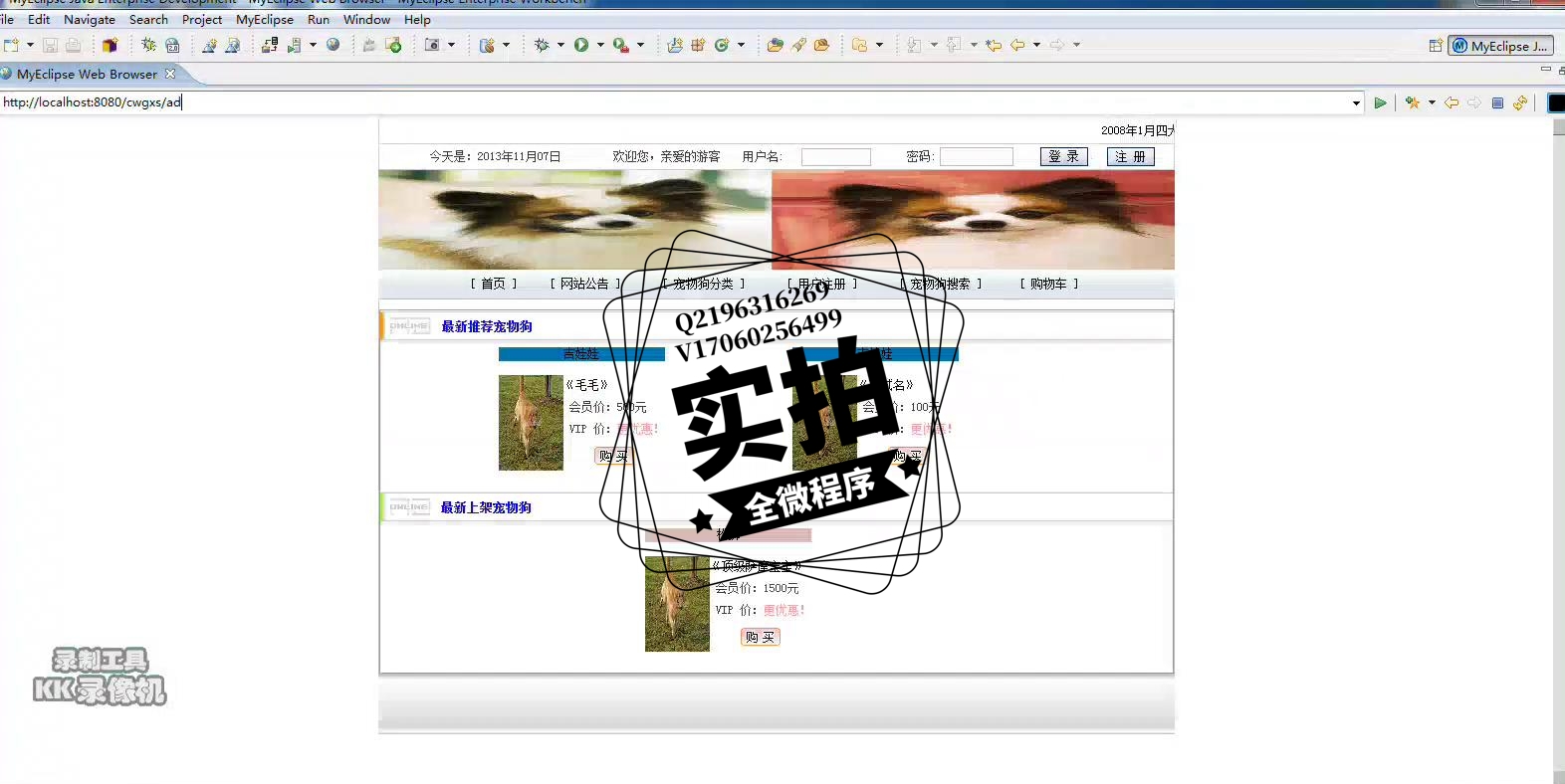Click the browser Back arrow
This screenshot has height=784, width=1565.
pos(1452,102)
